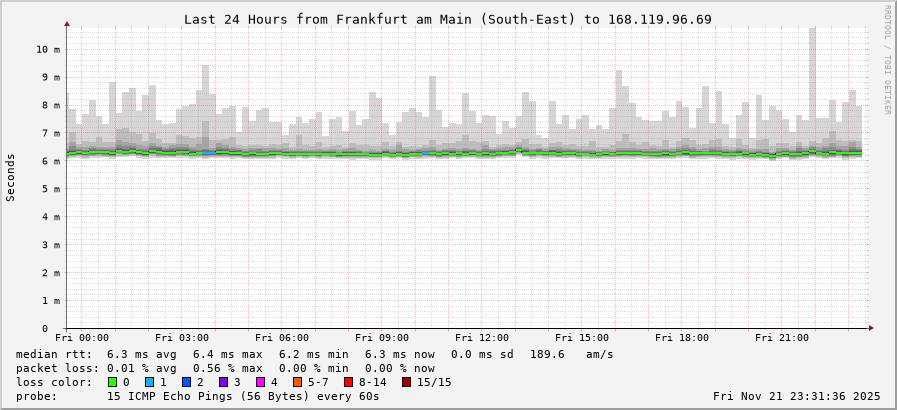
Task: Click the Fri 21:00 time axis label
Action: pos(782,338)
